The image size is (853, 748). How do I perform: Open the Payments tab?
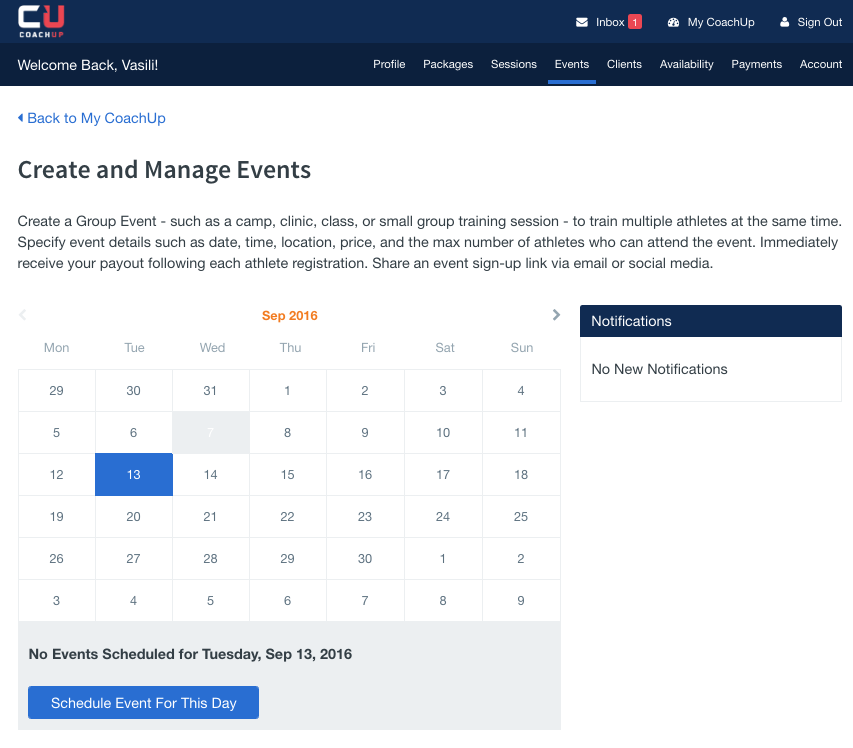coord(756,64)
